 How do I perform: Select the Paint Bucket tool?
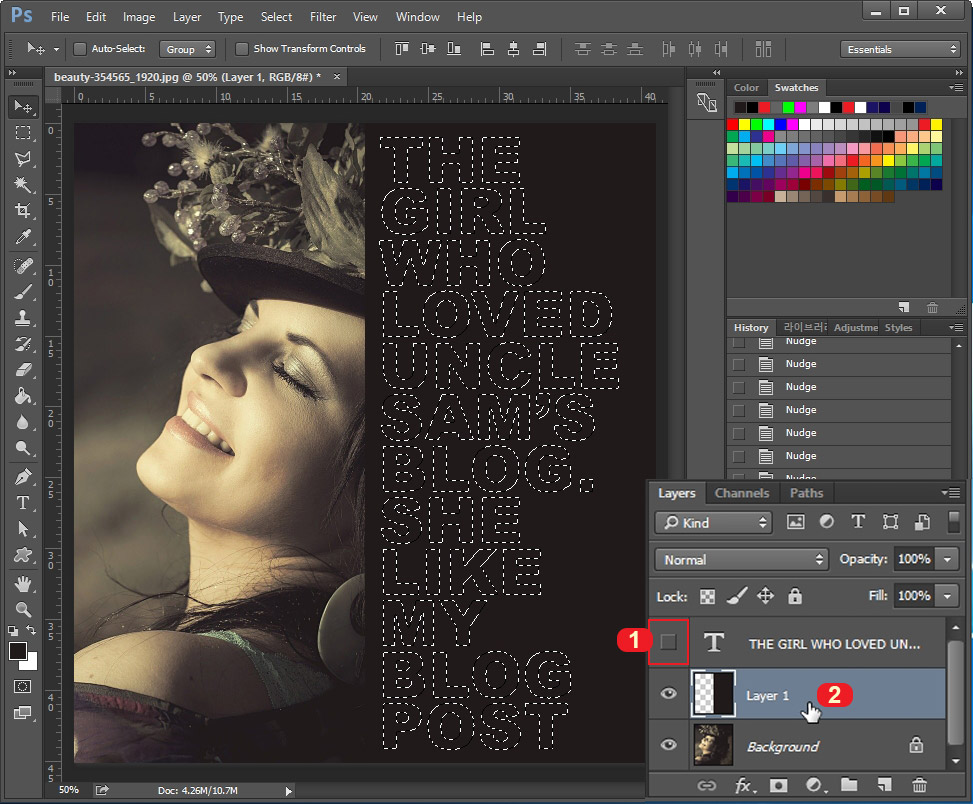tap(23, 396)
